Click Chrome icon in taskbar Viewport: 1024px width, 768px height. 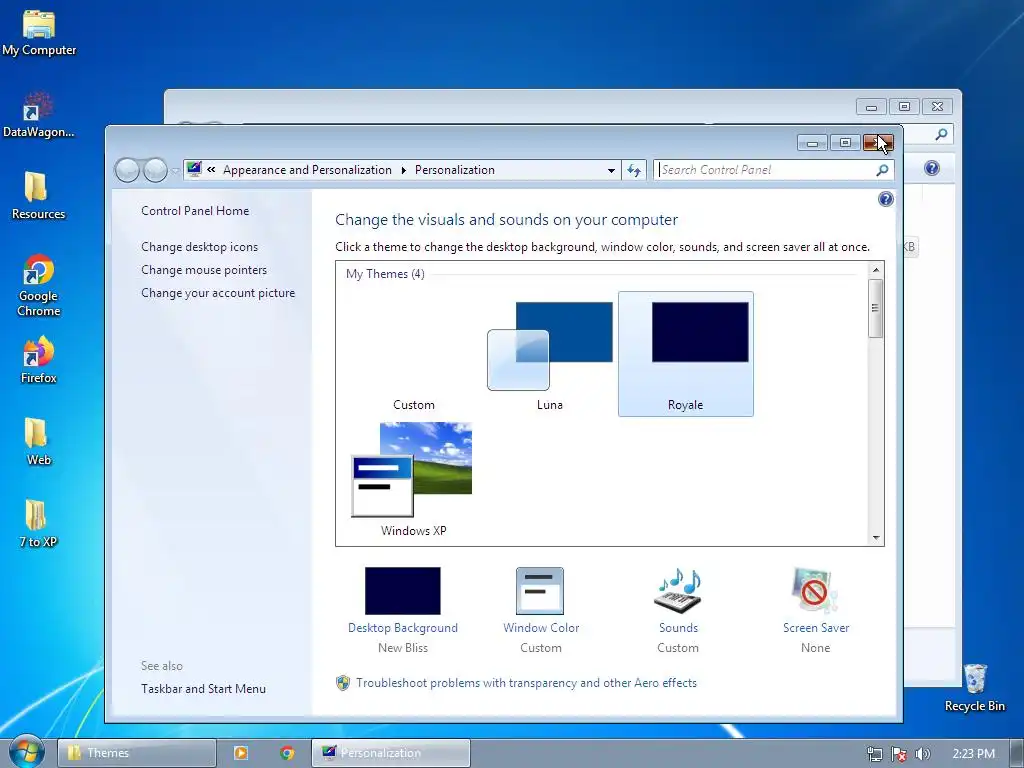287,753
